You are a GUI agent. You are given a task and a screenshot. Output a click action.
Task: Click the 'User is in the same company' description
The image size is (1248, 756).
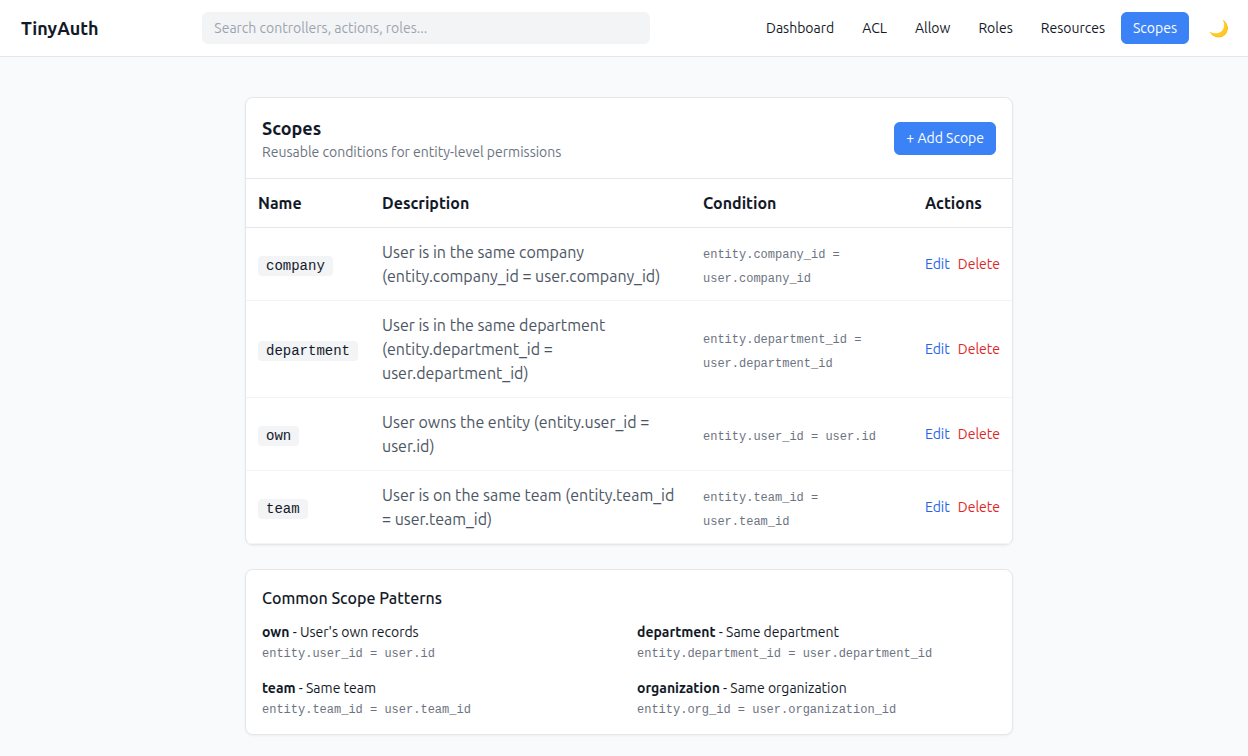point(521,264)
